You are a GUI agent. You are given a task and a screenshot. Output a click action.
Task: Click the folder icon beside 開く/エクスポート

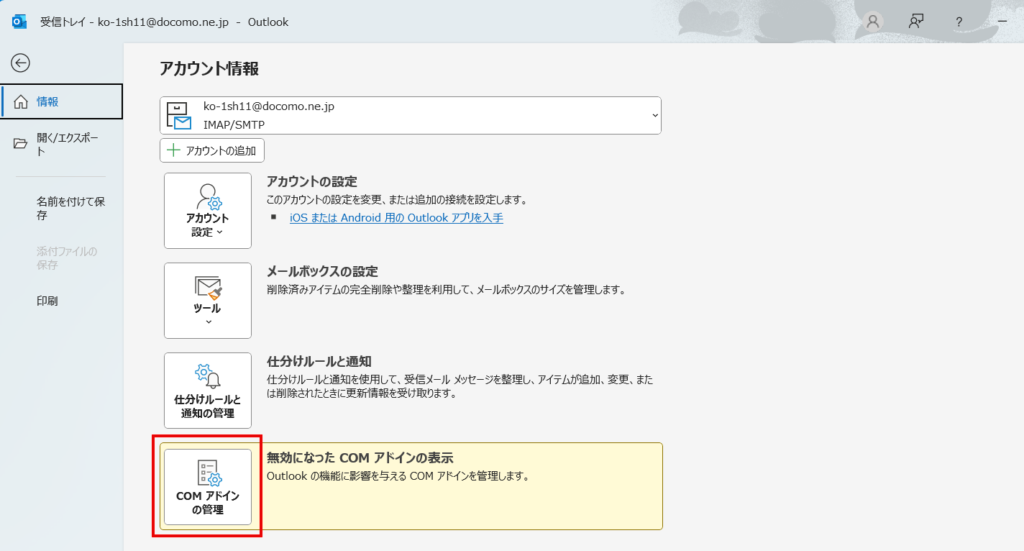tap(20, 143)
